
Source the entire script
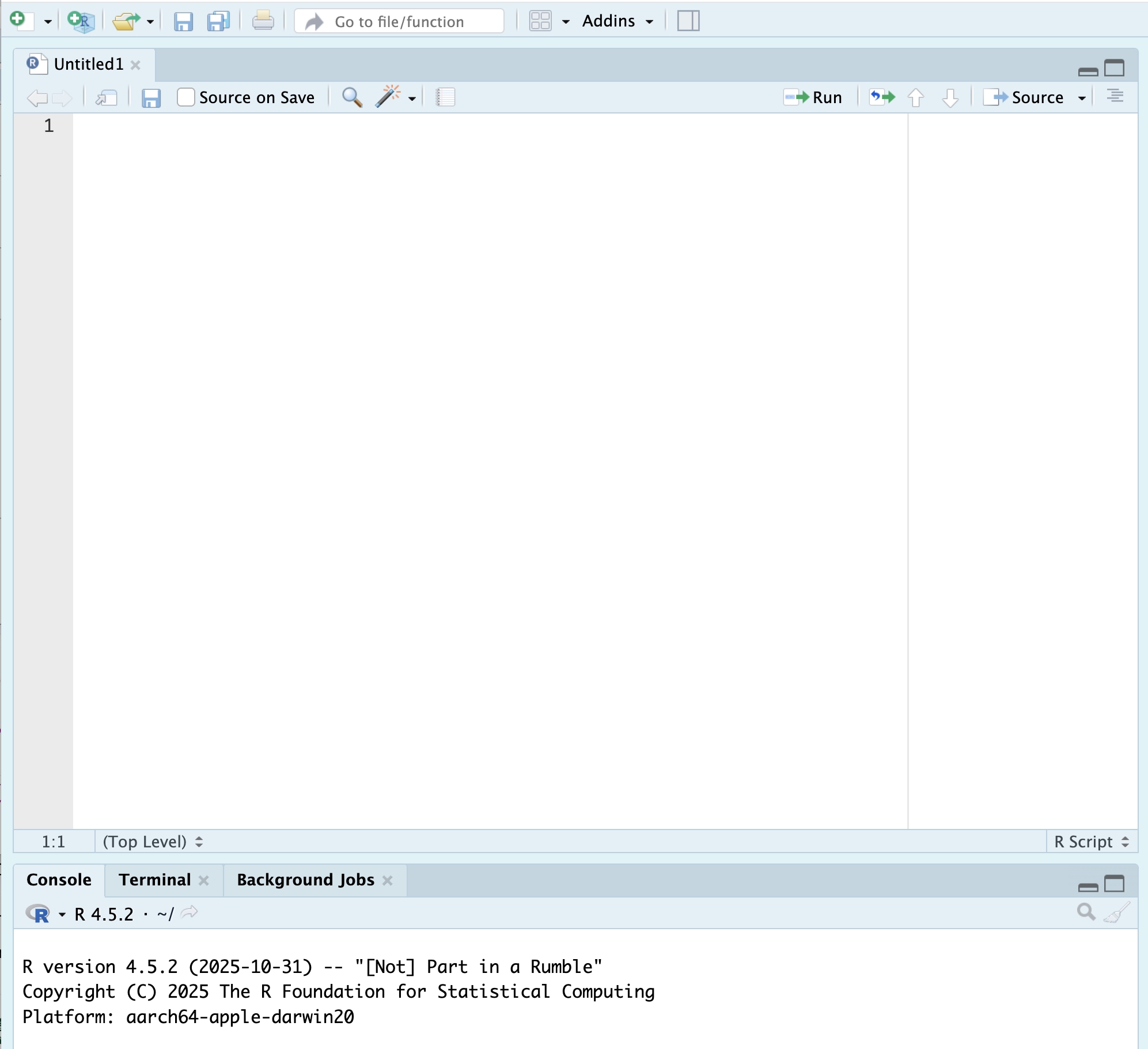(x=1028, y=97)
